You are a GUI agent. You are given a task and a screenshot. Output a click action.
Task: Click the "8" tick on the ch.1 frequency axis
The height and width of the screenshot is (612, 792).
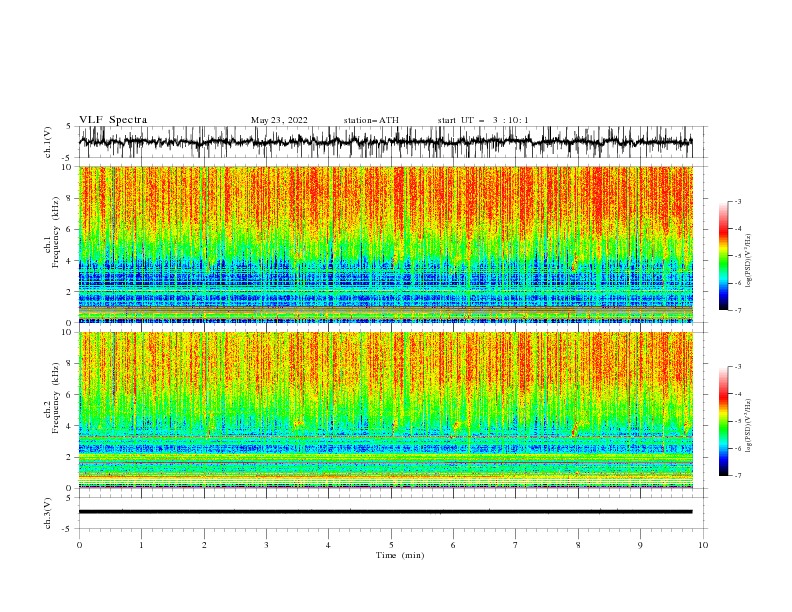click(70, 198)
